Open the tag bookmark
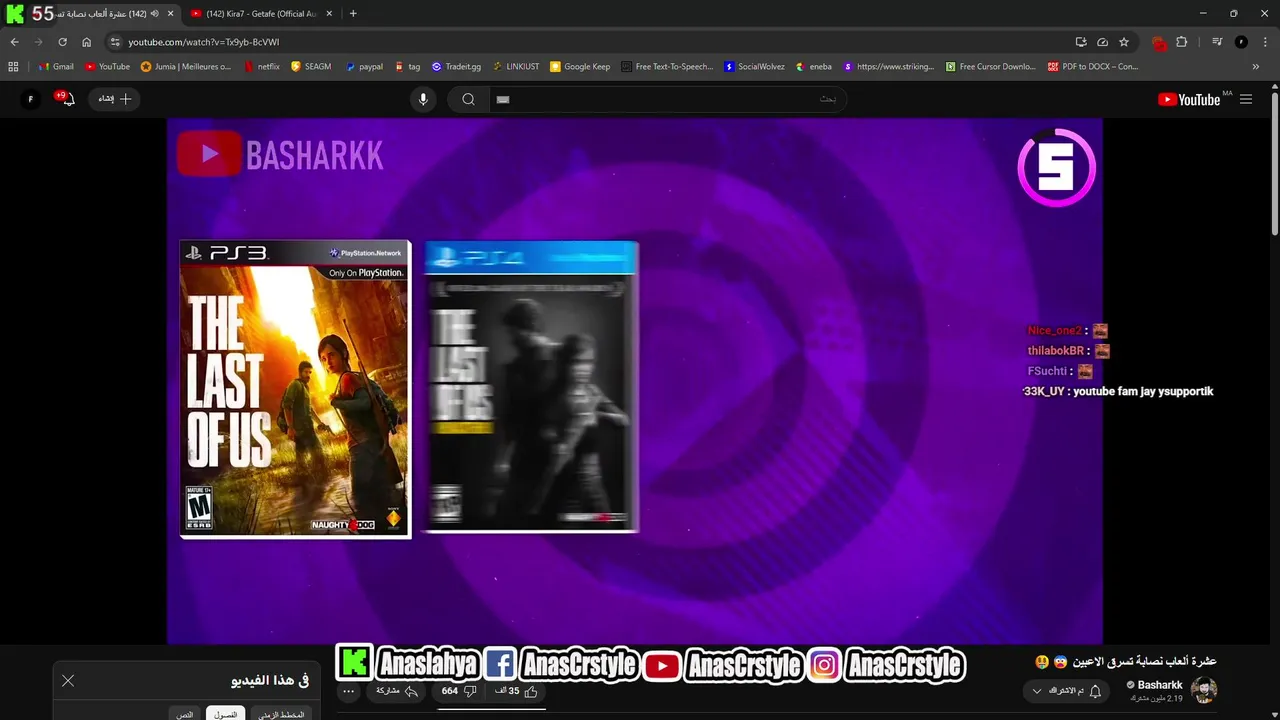Image resolution: width=1280 pixels, height=720 pixels. tap(407, 67)
